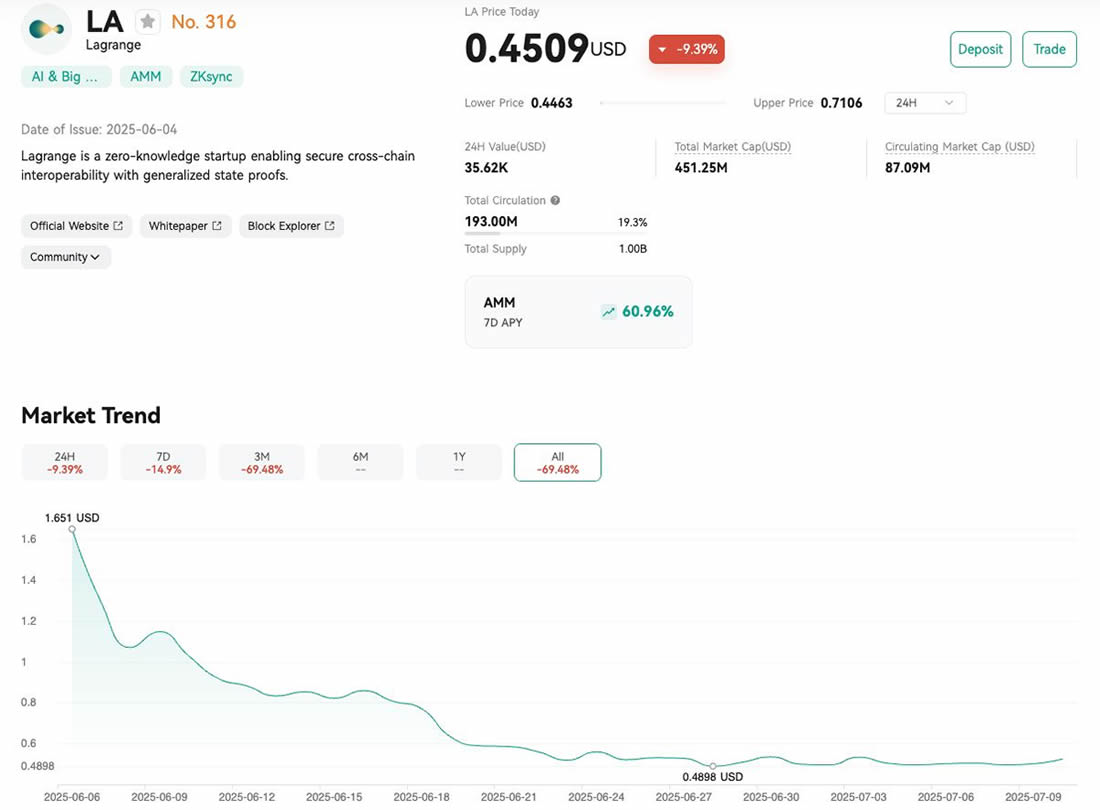
Task: Open the 24H price range dropdown
Action: click(x=925, y=103)
